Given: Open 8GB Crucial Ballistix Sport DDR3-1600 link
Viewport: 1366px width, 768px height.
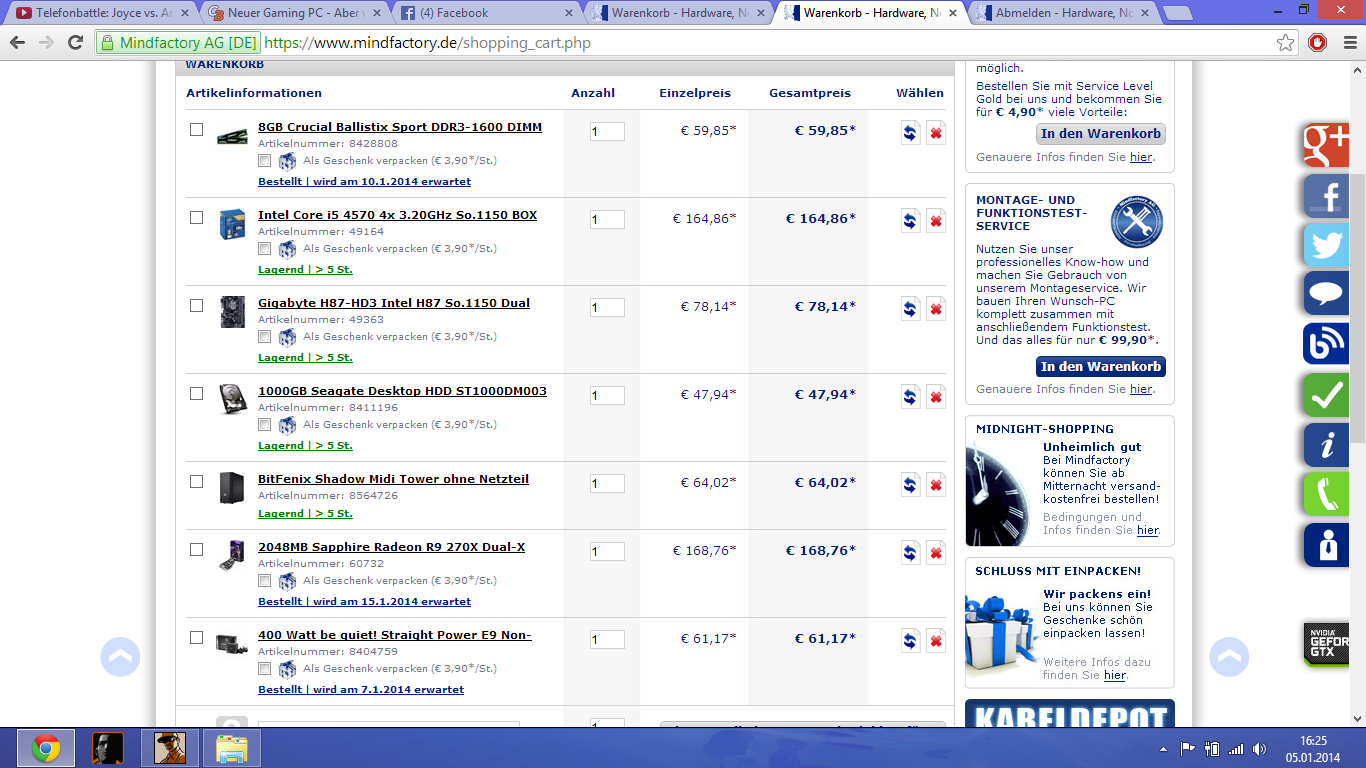Looking at the screenshot, I should tap(400, 127).
